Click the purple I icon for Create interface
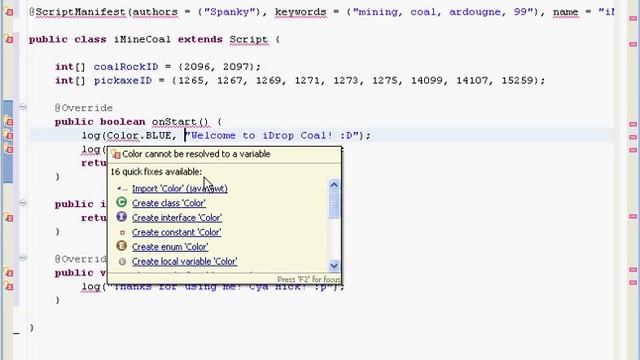 pyautogui.click(x=122, y=217)
